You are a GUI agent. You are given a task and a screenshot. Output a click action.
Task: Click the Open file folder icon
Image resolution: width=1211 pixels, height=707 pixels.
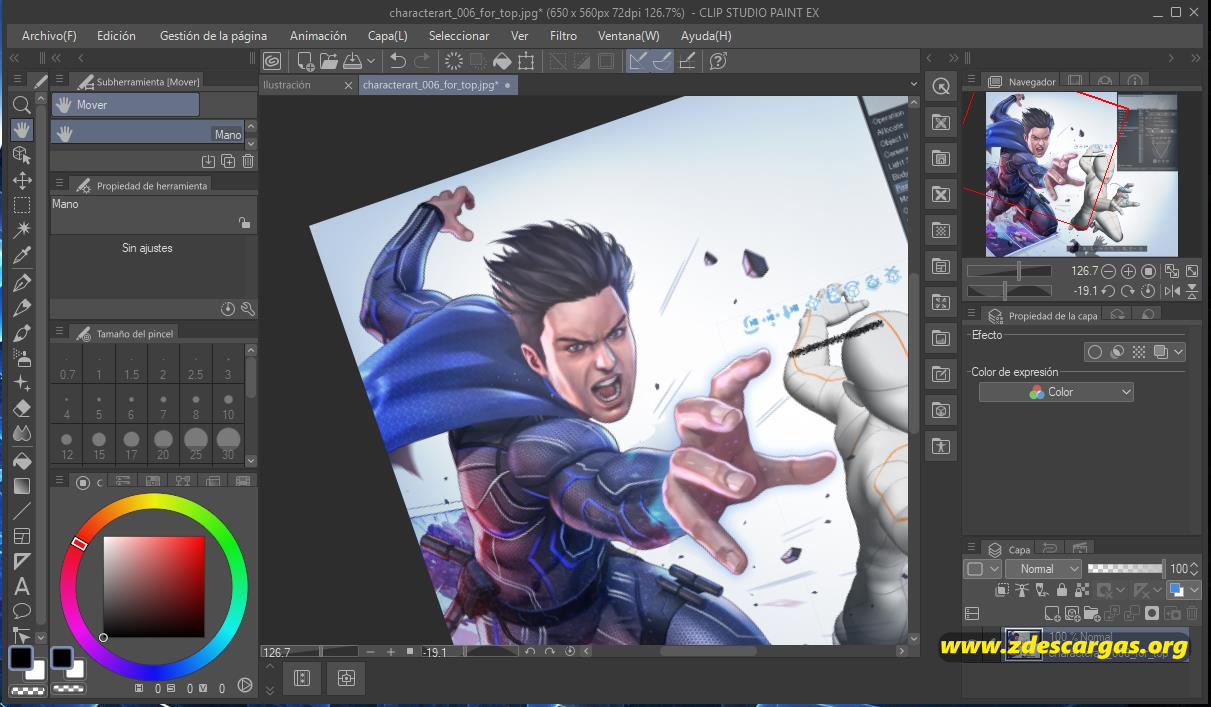click(328, 61)
